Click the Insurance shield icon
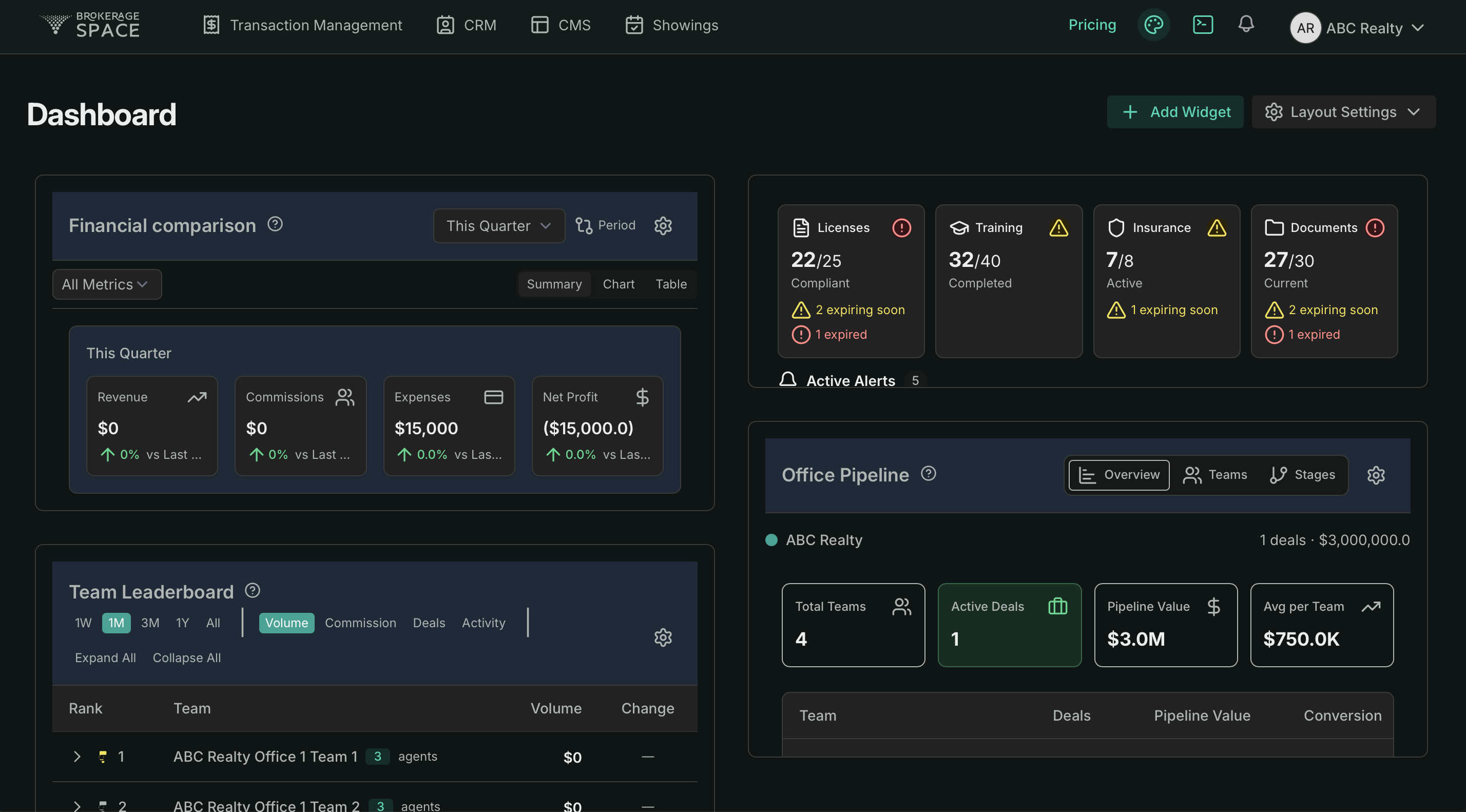1466x812 pixels. click(1116, 227)
